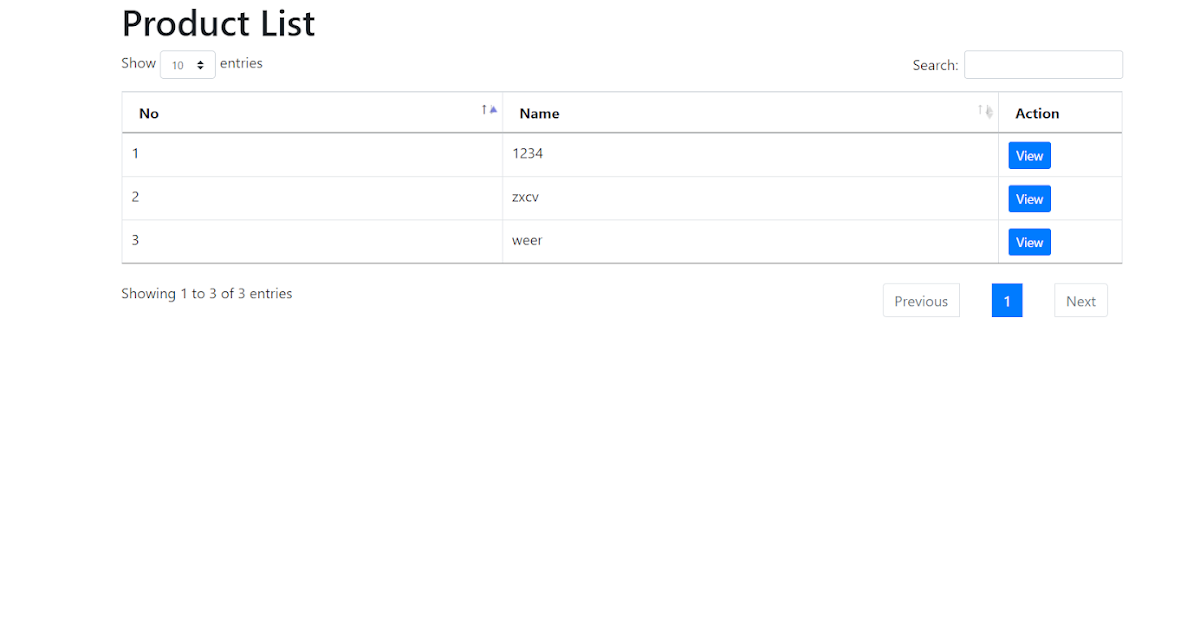
Task: Click the descending sort arrow on Name column
Action: pyautogui.click(x=988, y=113)
